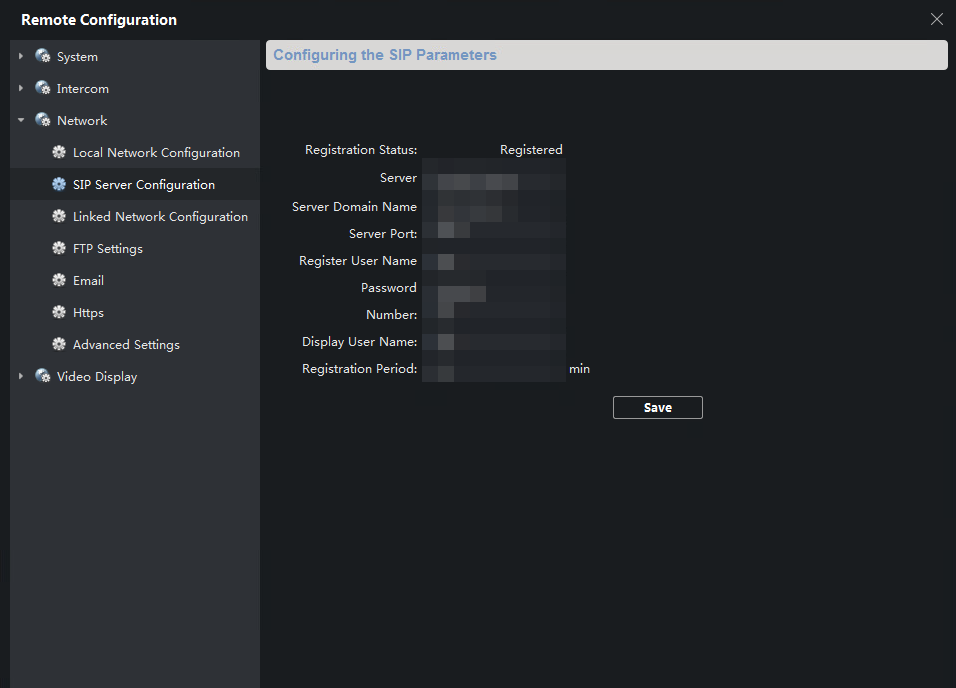Collapse the Network tree arrow
Viewport: 956px width, 688px height.
coord(21,120)
